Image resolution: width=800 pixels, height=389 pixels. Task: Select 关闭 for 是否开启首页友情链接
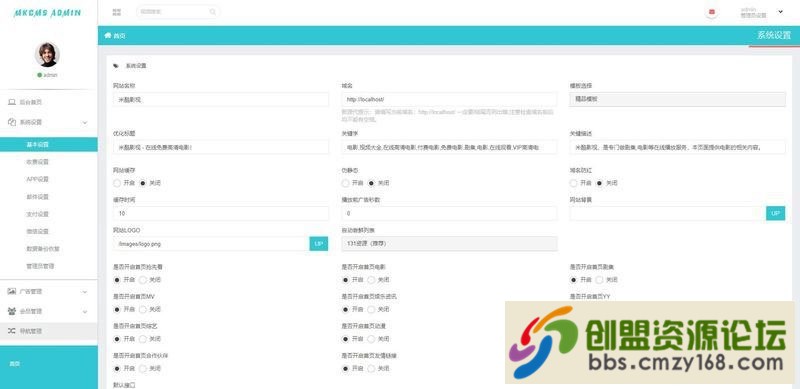[x=371, y=369]
